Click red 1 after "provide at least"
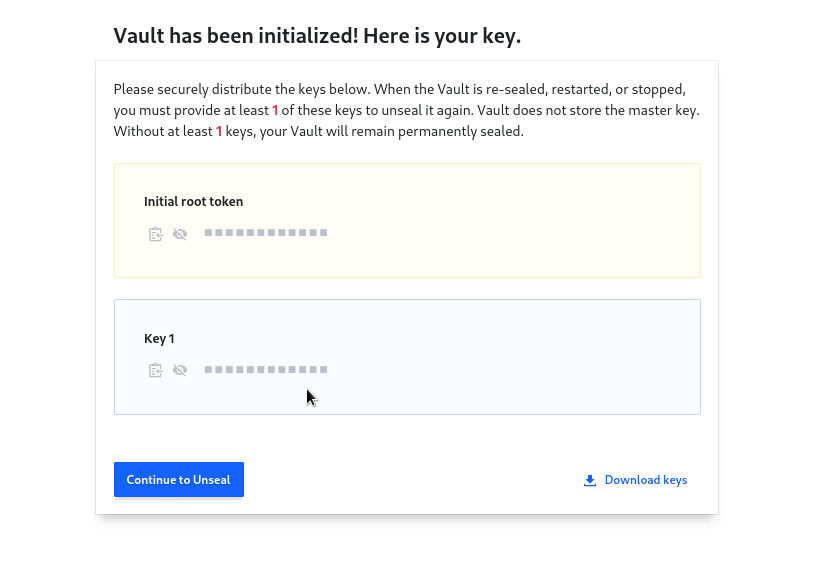The width and height of the screenshot is (817, 561). [275, 110]
